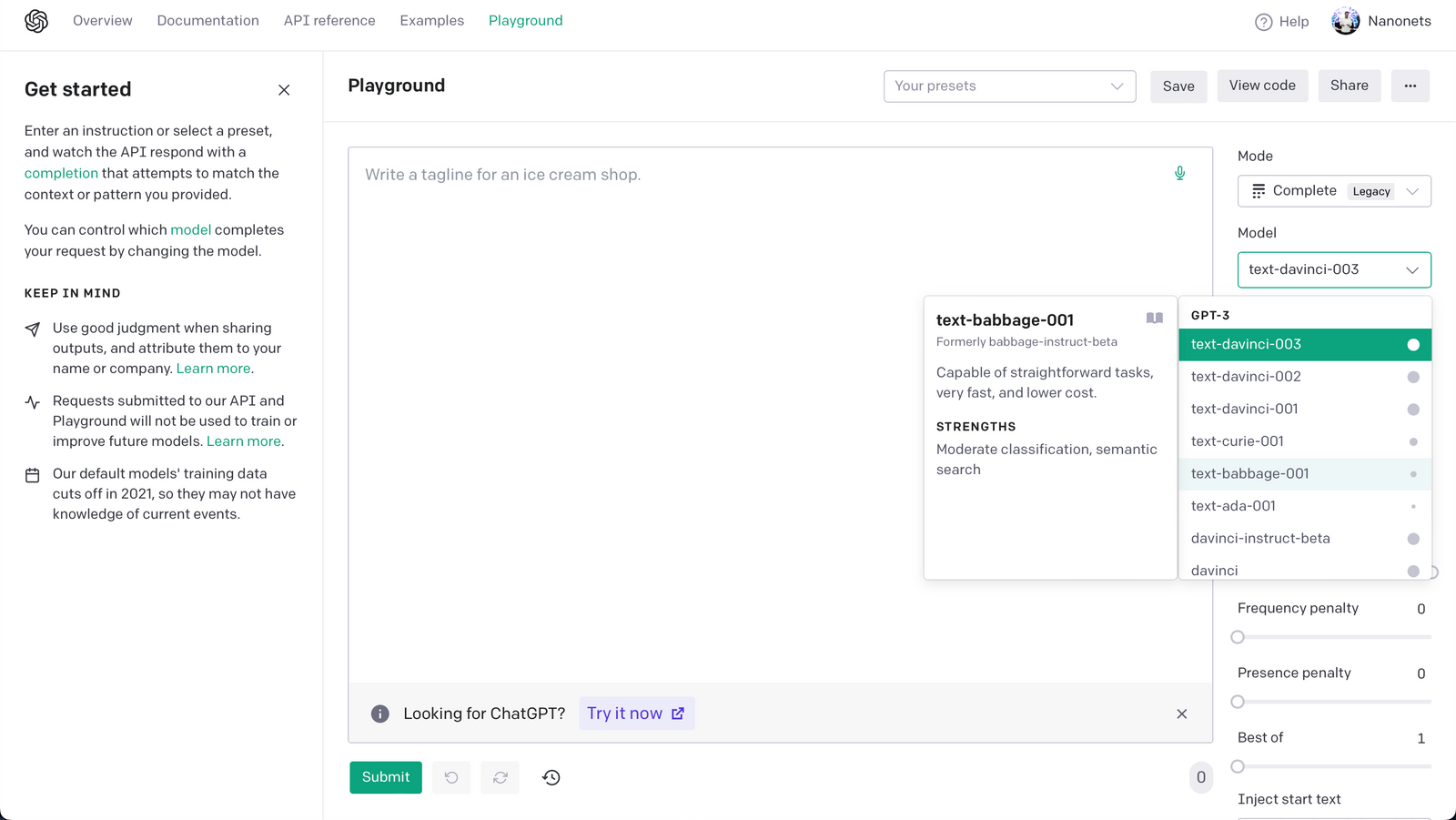Click the regenerate icon beside undo

pos(500,777)
